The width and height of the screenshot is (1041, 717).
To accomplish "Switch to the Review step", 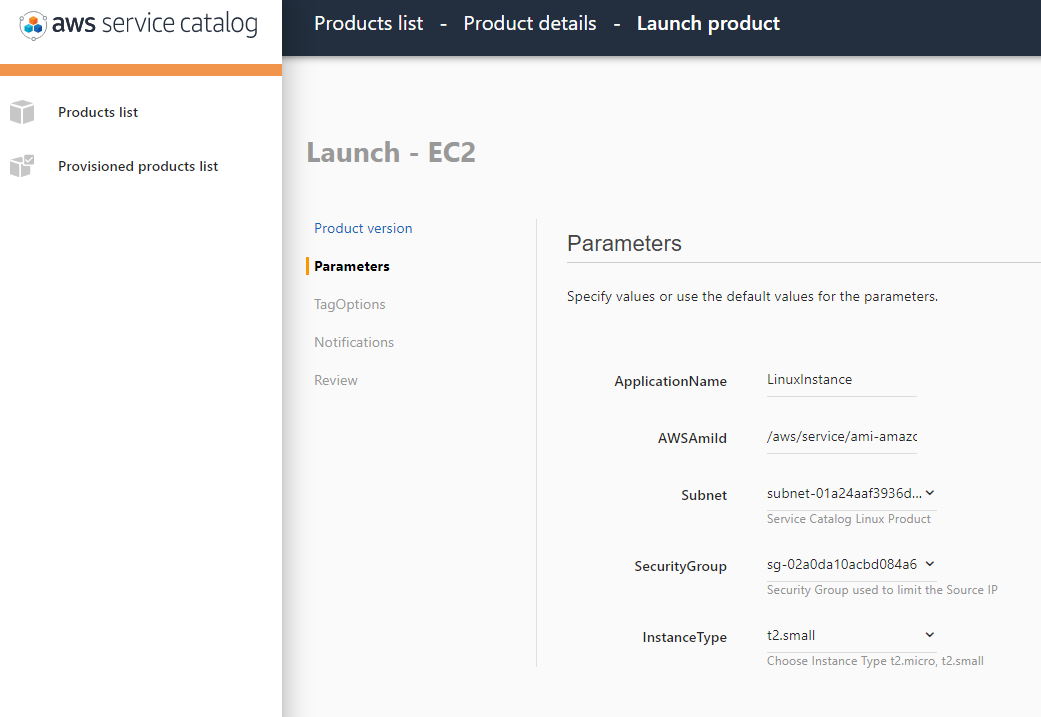I will tap(336, 380).
